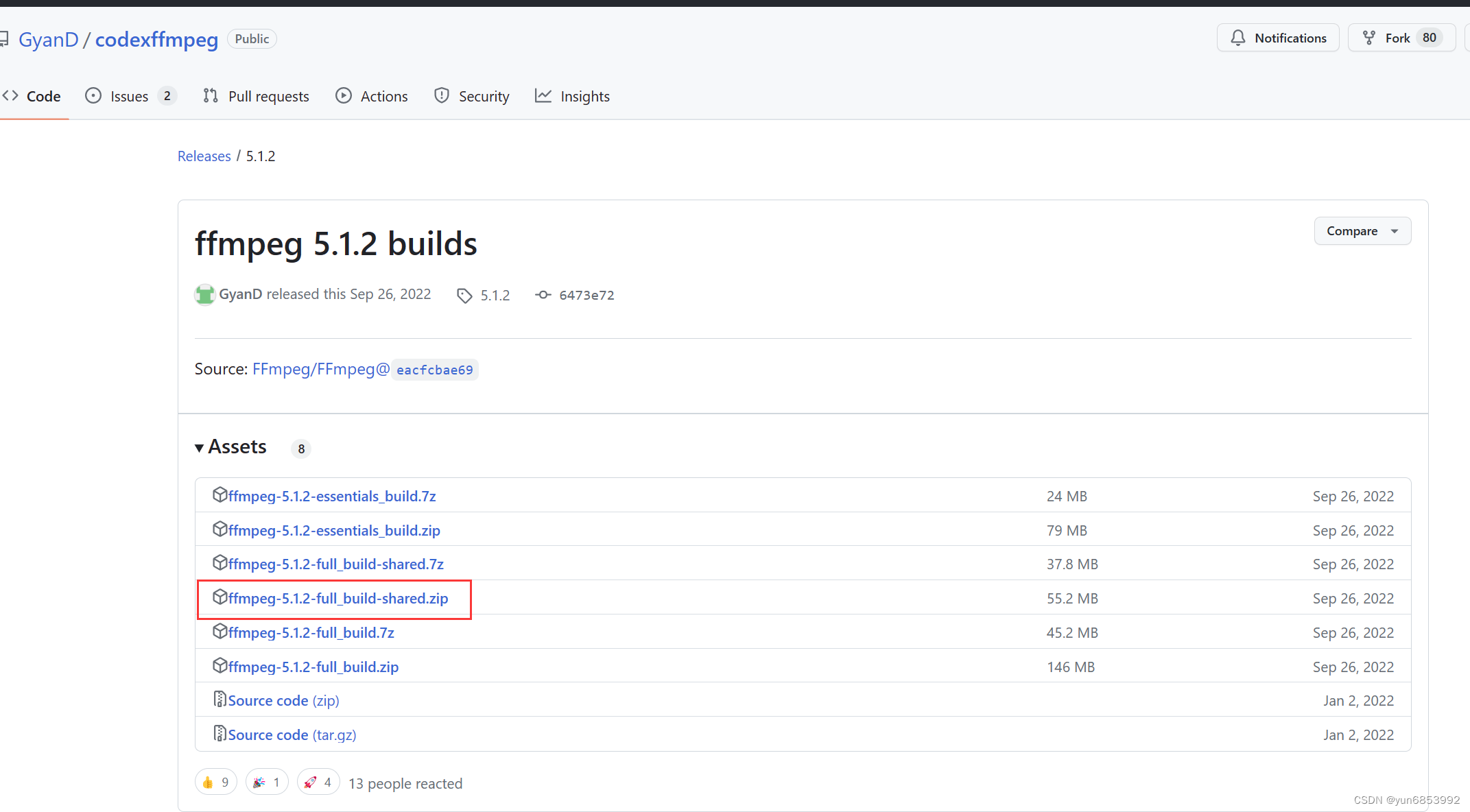Open commit 6473e72 link

pyautogui.click(x=586, y=296)
